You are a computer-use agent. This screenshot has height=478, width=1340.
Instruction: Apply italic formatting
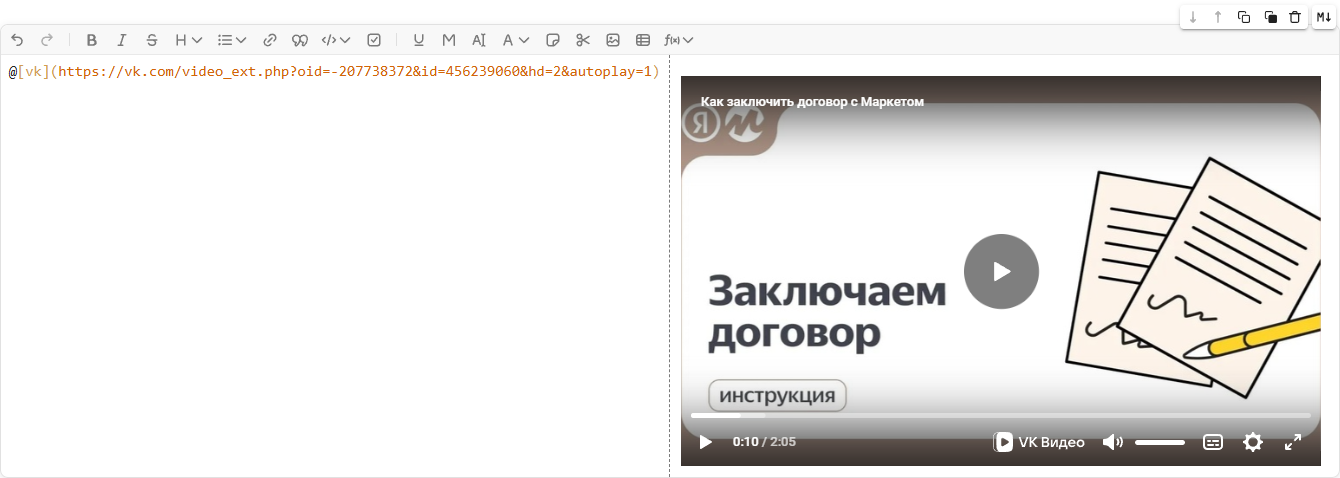[122, 40]
